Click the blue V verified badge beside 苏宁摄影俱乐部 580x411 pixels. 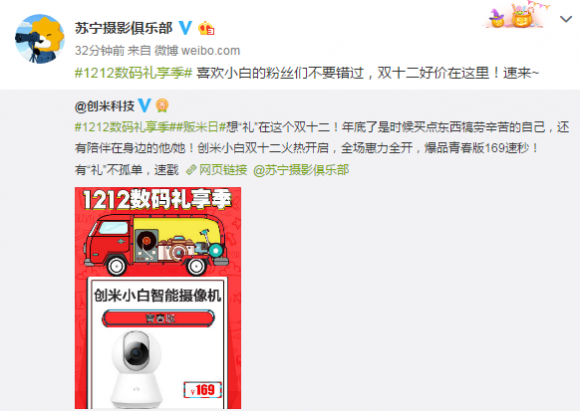(185, 28)
